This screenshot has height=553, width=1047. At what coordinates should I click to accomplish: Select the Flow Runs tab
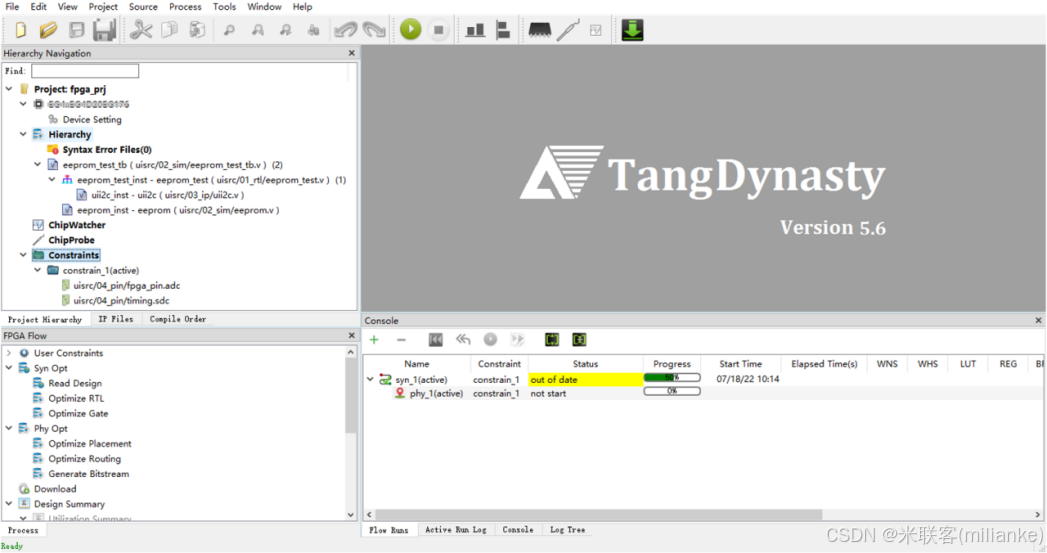389,530
